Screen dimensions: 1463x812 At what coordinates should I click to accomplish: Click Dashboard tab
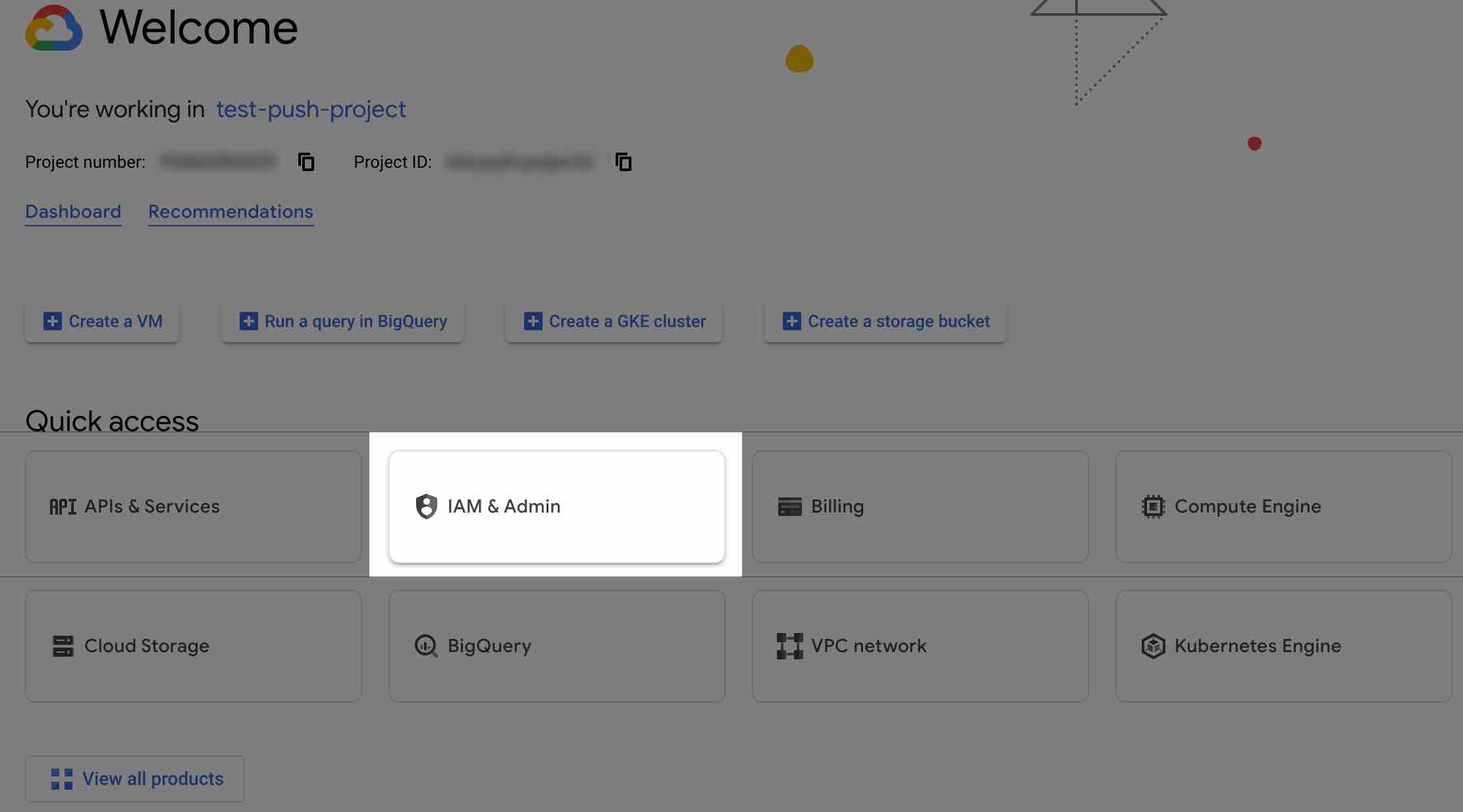pos(72,212)
